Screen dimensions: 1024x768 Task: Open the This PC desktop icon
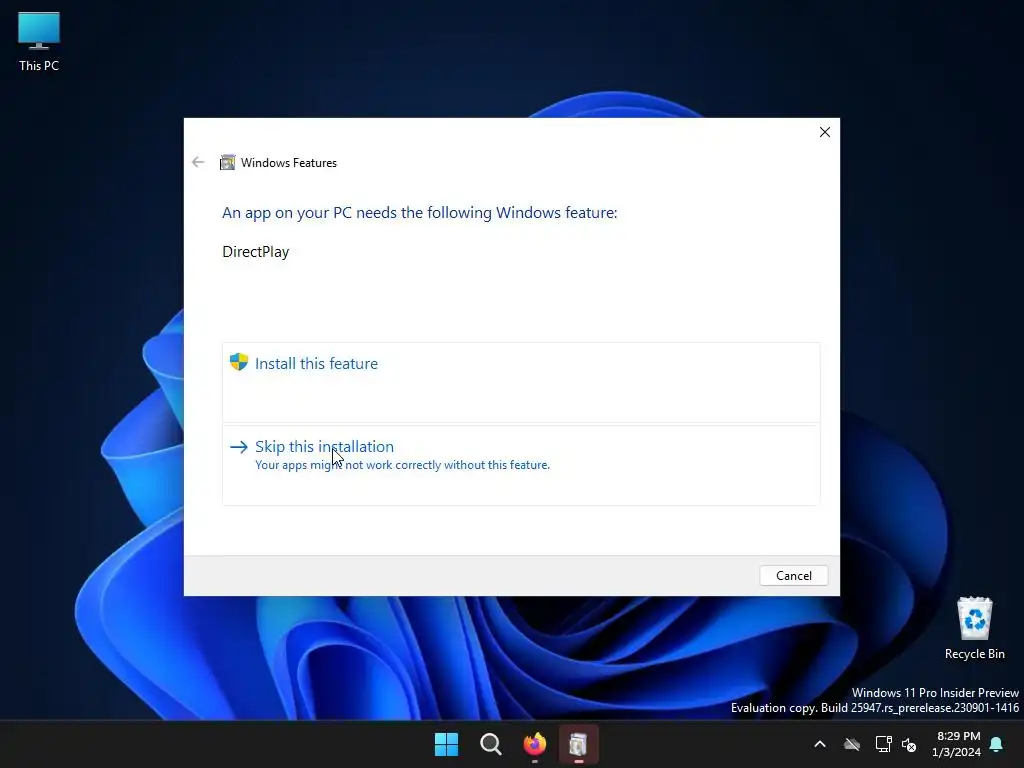pos(39,42)
